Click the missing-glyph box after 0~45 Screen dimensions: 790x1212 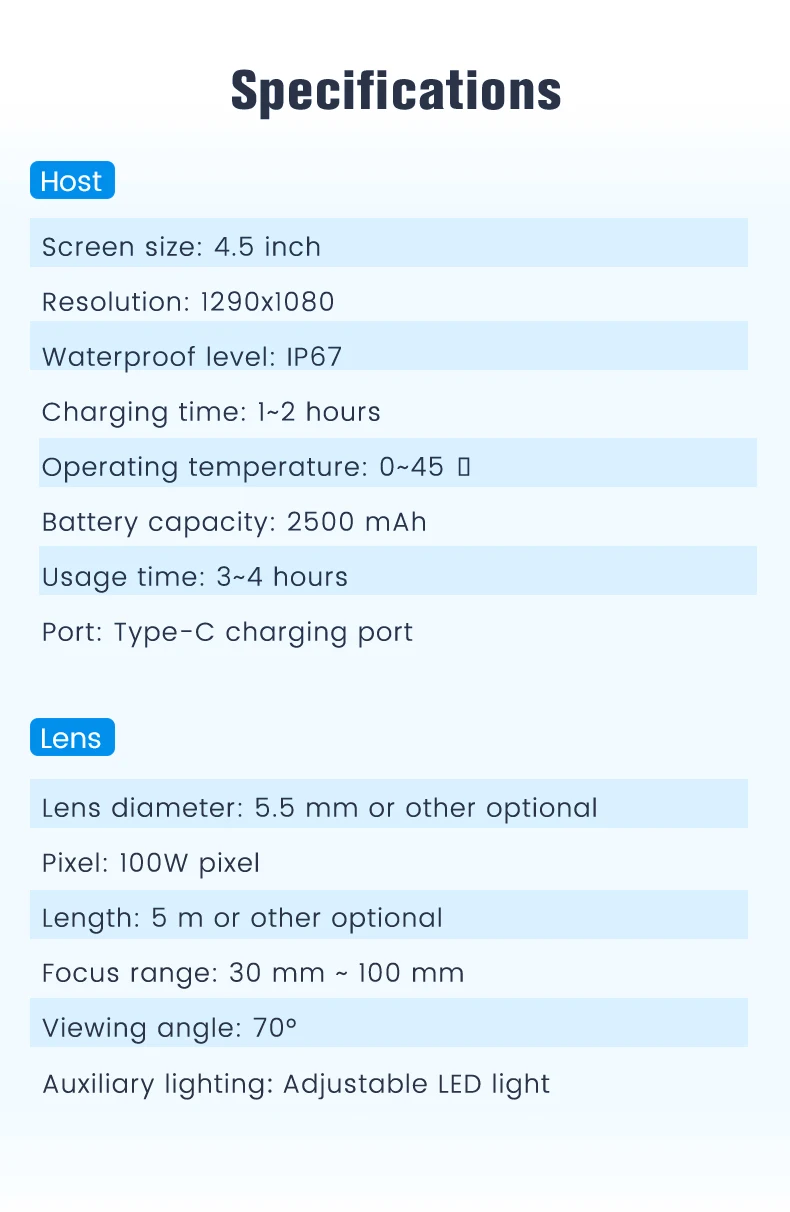coord(463,467)
